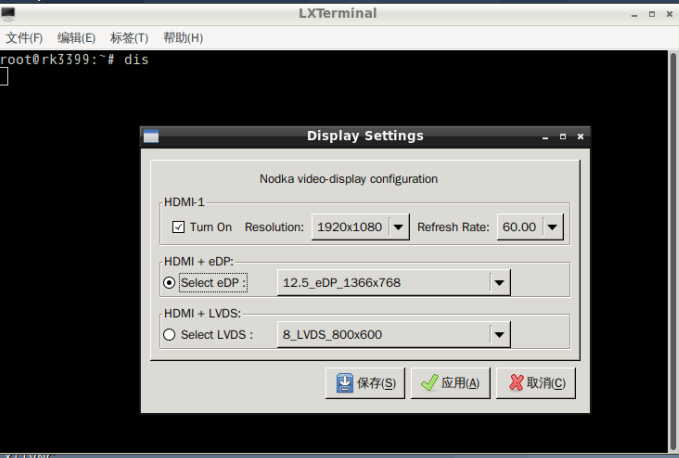
Task: Maximize the Display Settings dialog
Action: [x=563, y=137]
